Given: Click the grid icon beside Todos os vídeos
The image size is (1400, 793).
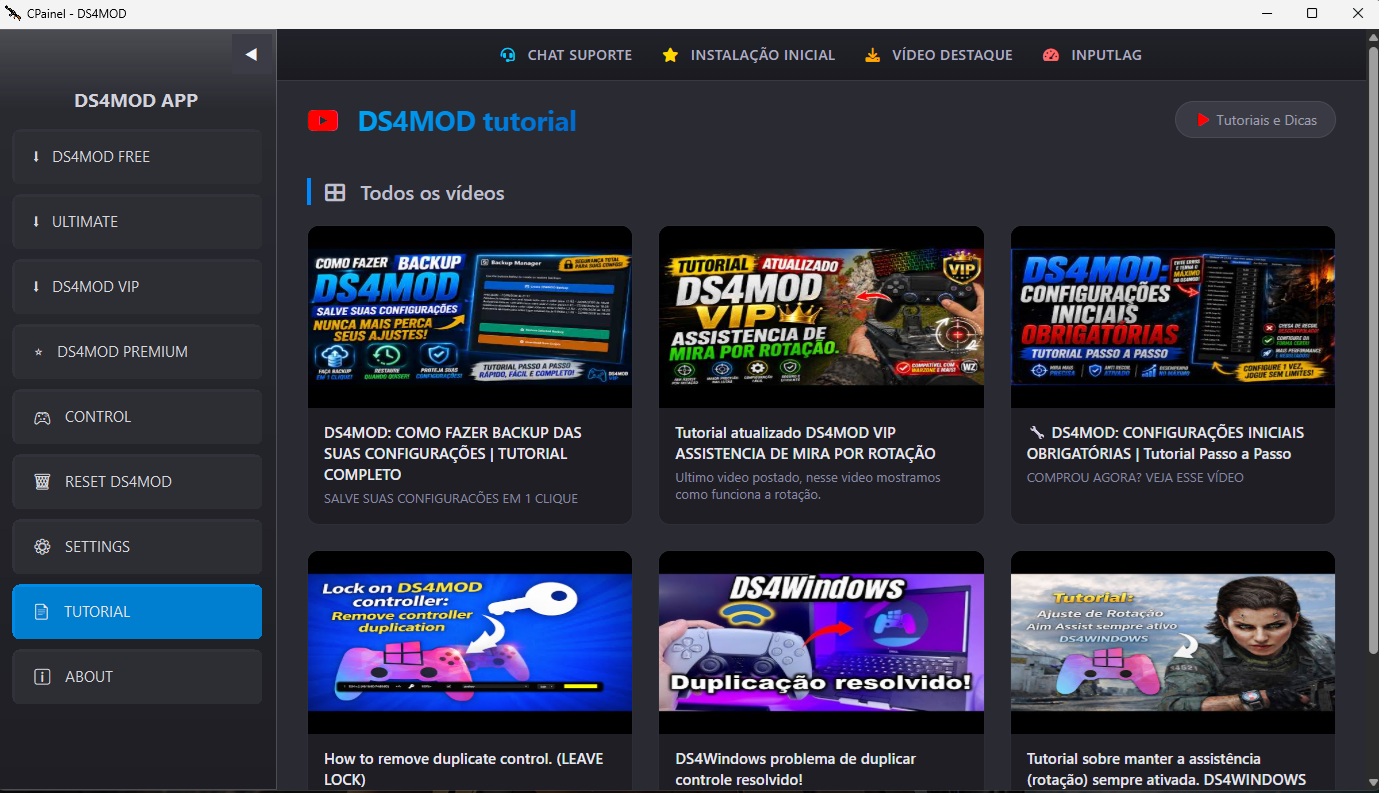Looking at the screenshot, I should [335, 193].
